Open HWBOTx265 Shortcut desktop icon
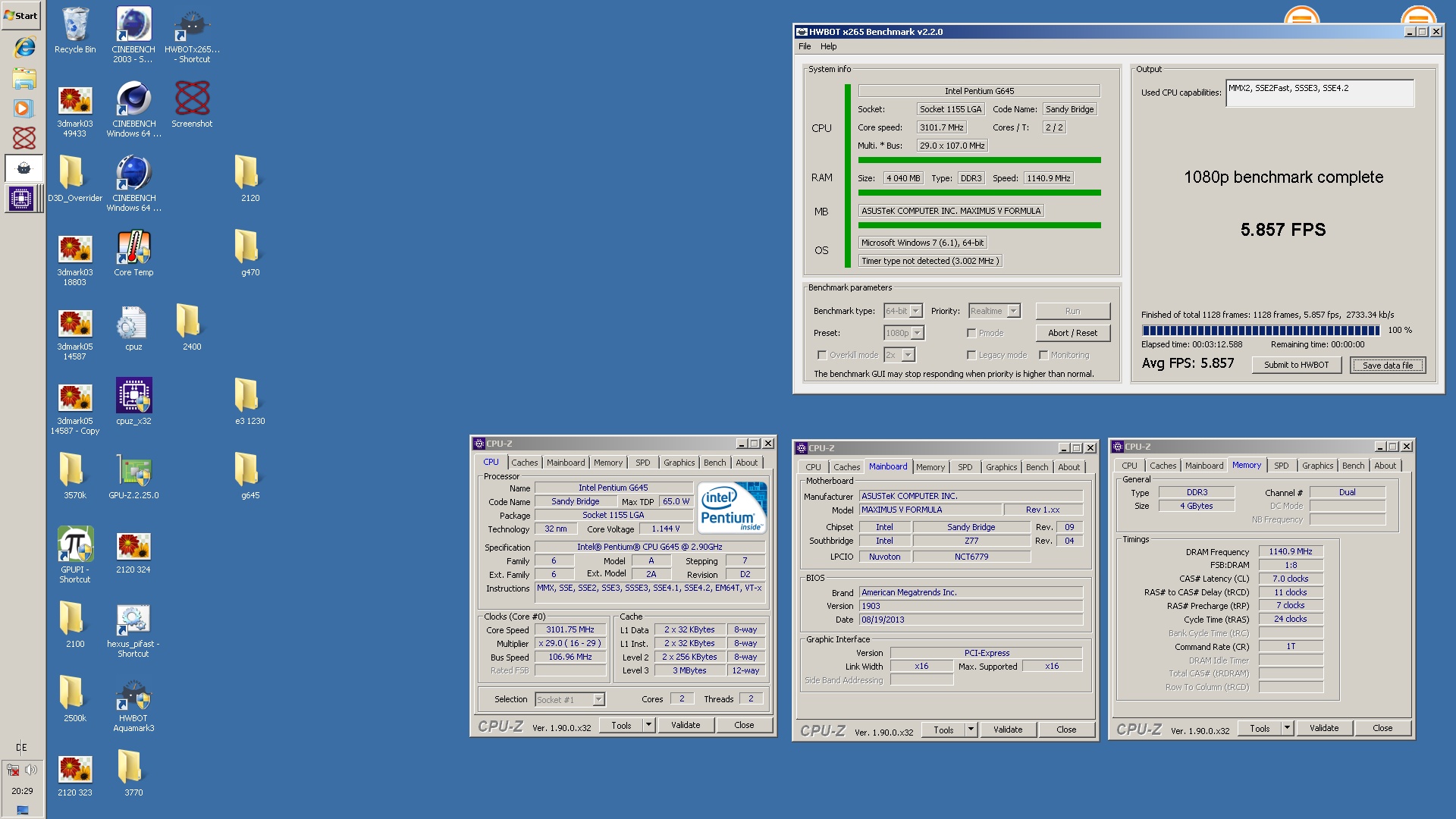Image resolution: width=1456 pixels, height=819 pixels. (x=192, y=34)
